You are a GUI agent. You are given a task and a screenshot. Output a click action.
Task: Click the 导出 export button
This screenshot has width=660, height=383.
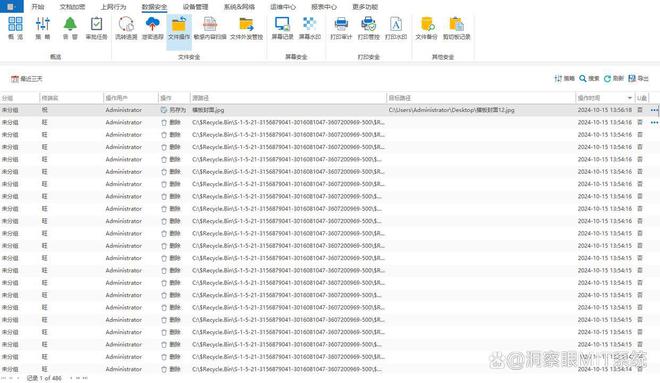pos(639,78)
